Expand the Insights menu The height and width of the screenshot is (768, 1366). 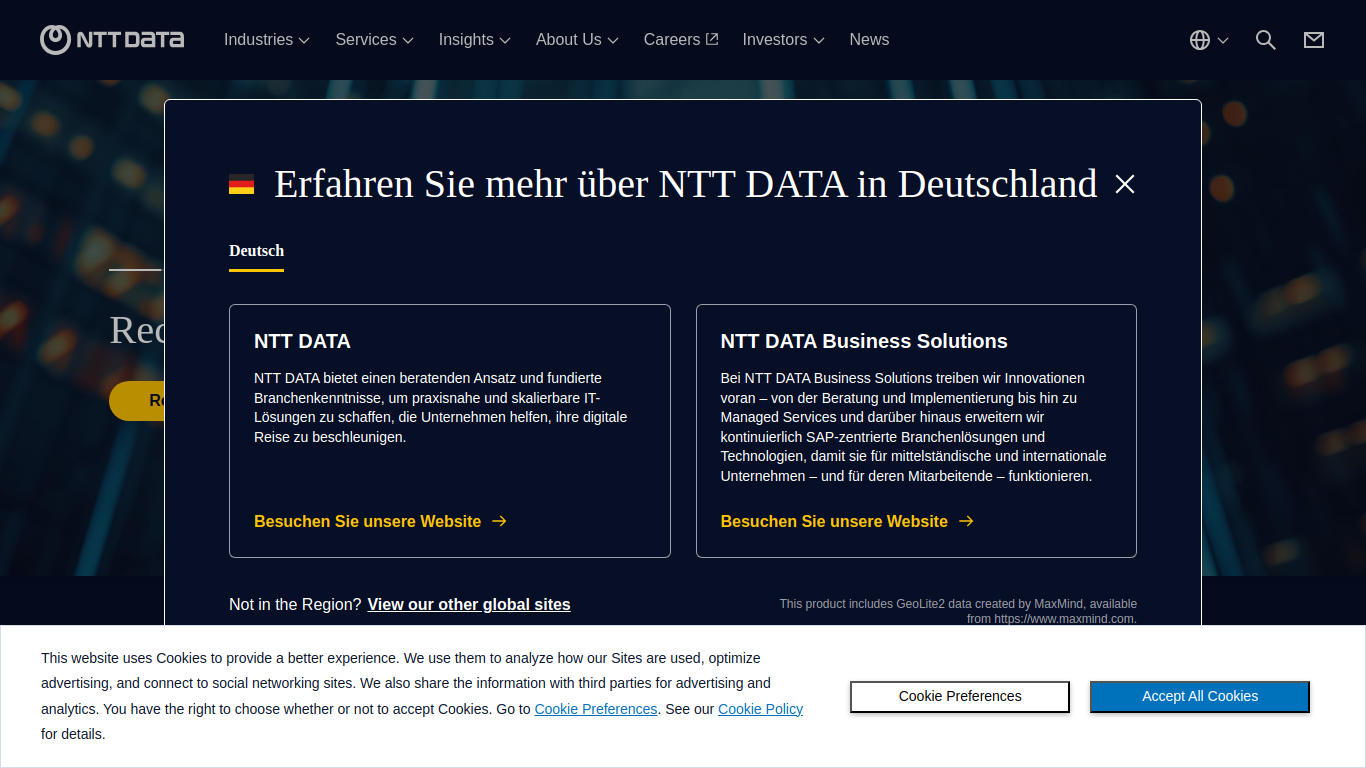474,40
